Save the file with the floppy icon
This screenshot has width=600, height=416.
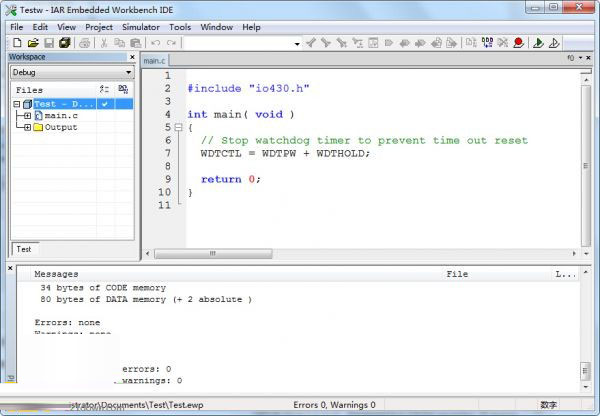(49, 43)
